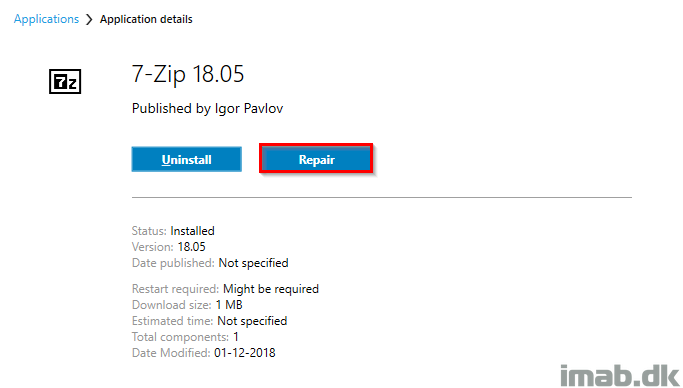Image resolution: width=683 pixels, height=388 pixels.
Task: Select the Application details breadcrumb text
Action: pos(146,20)
